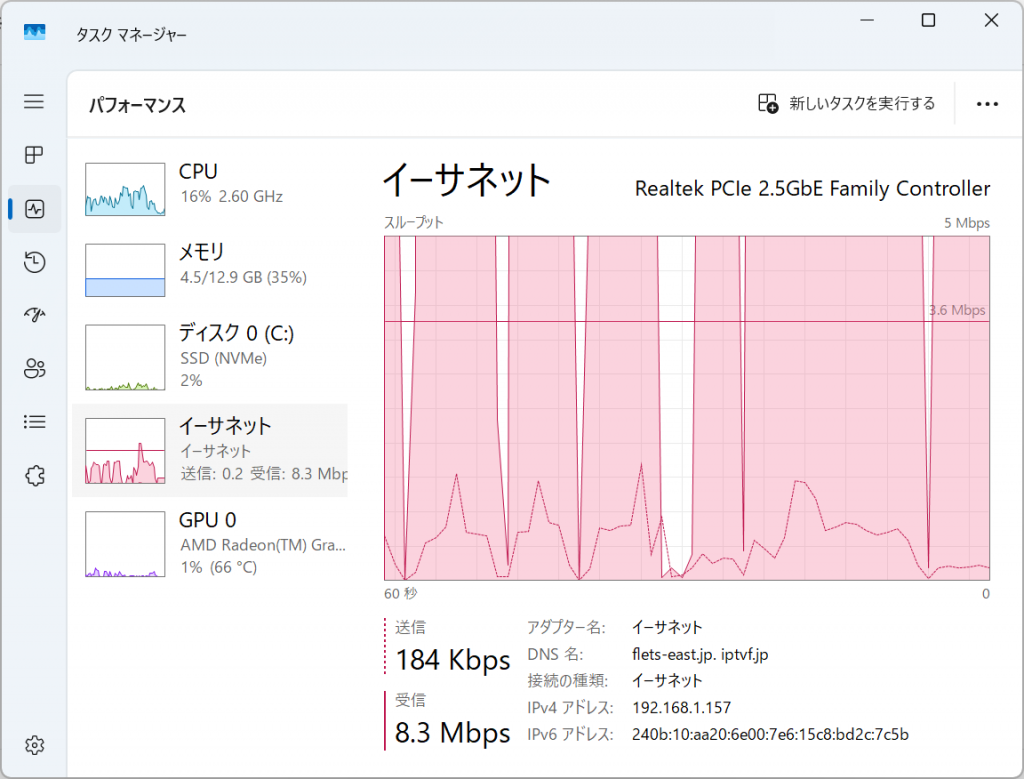Open the App history page icon
This screenshot has width=1024, height=779.
point(34,262)
